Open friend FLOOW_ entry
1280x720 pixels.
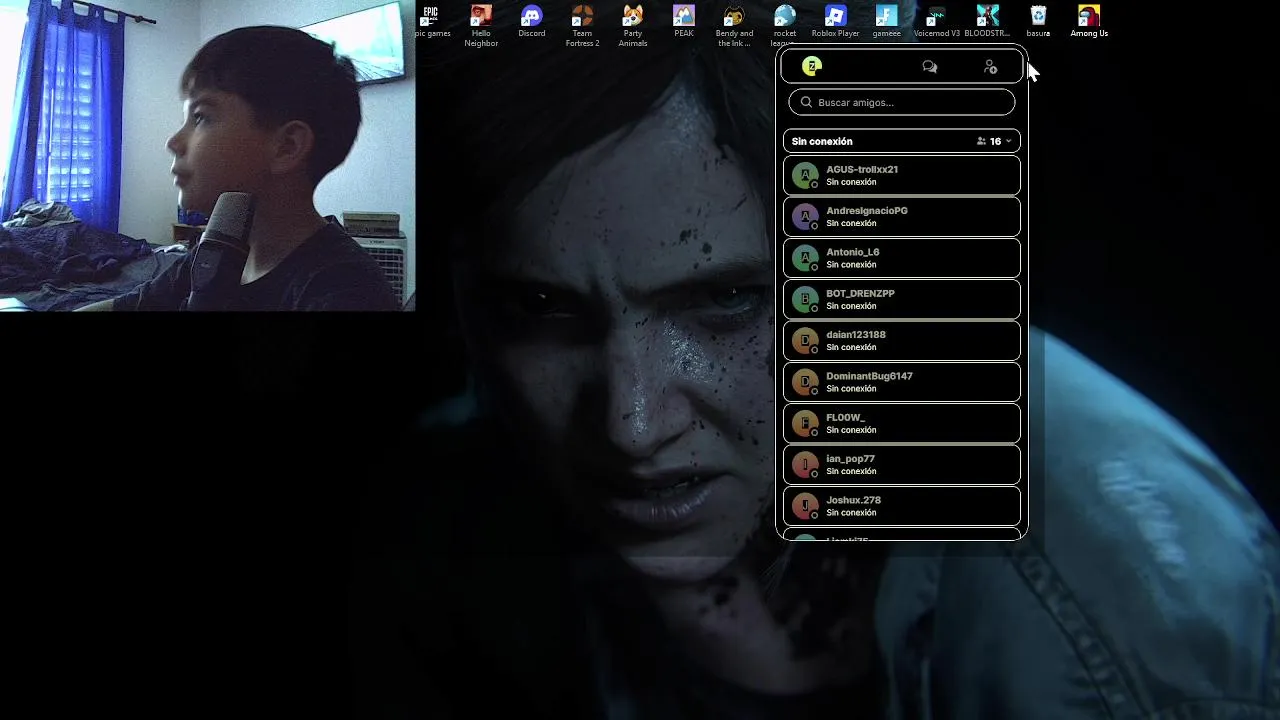click(902, 423)
